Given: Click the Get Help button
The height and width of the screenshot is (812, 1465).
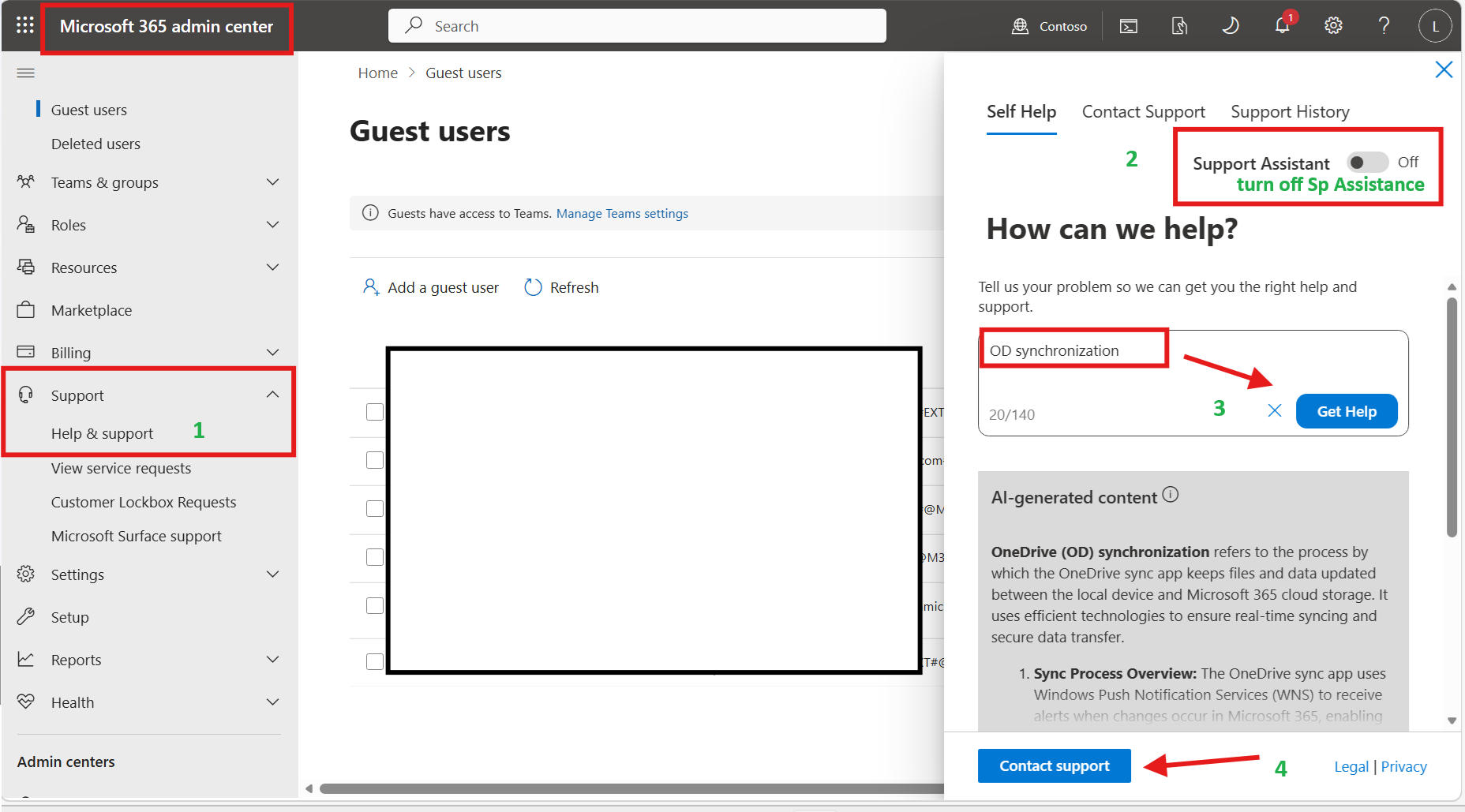Looking at the screenshot, I should click(1347, 411).
